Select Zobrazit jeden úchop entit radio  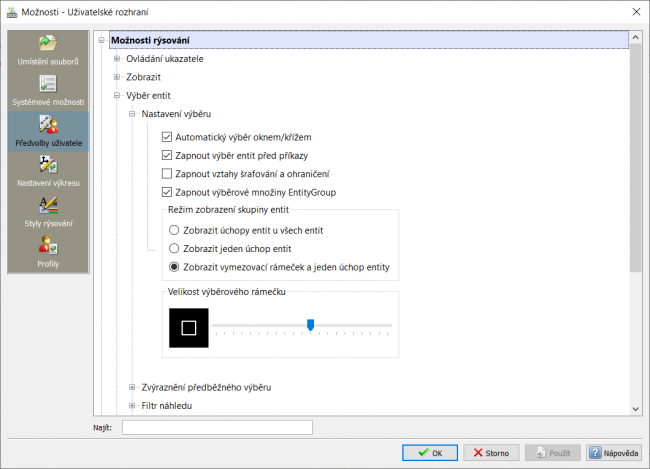[174, 248]
